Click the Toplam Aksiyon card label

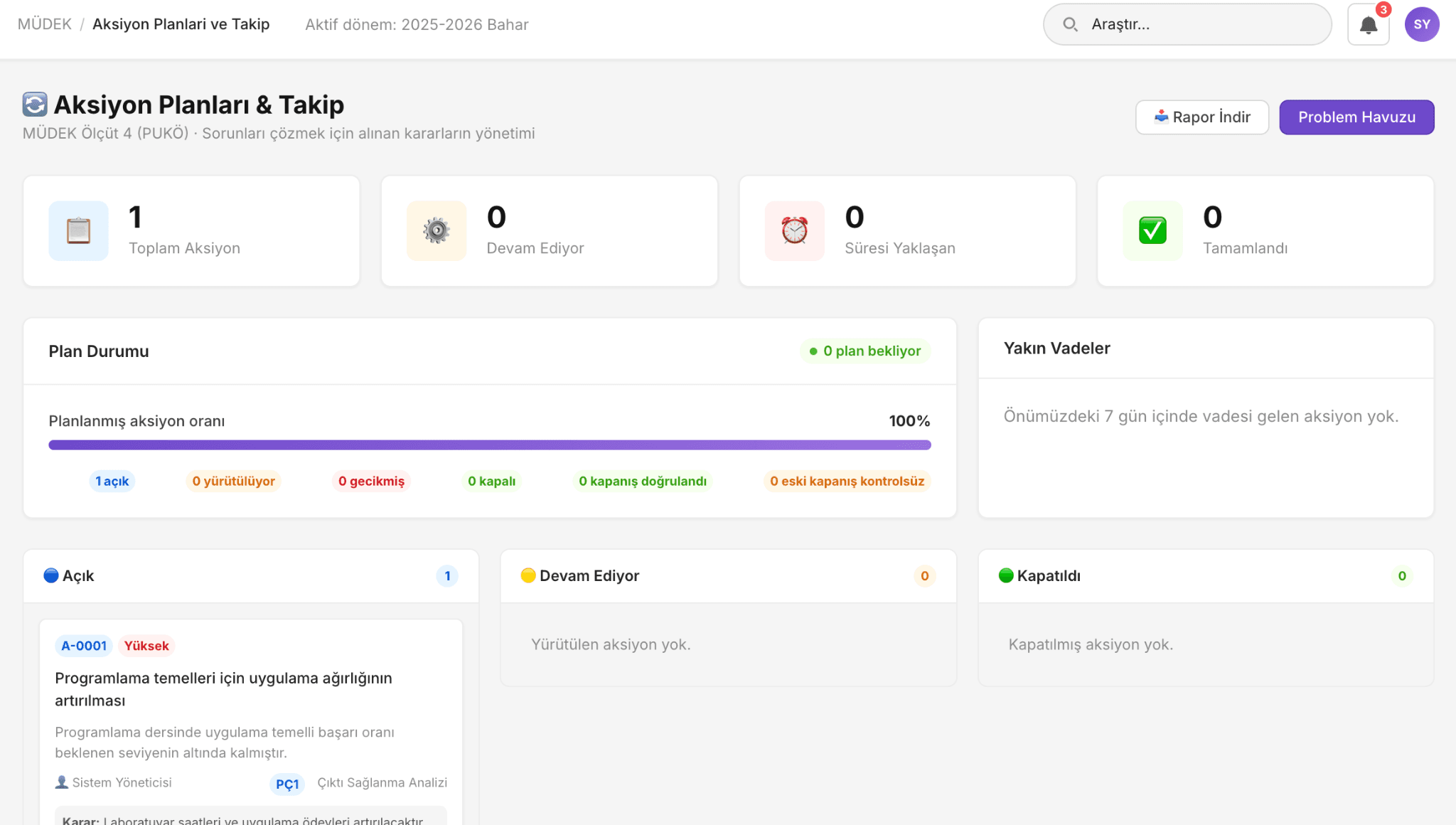click(184, 248)
